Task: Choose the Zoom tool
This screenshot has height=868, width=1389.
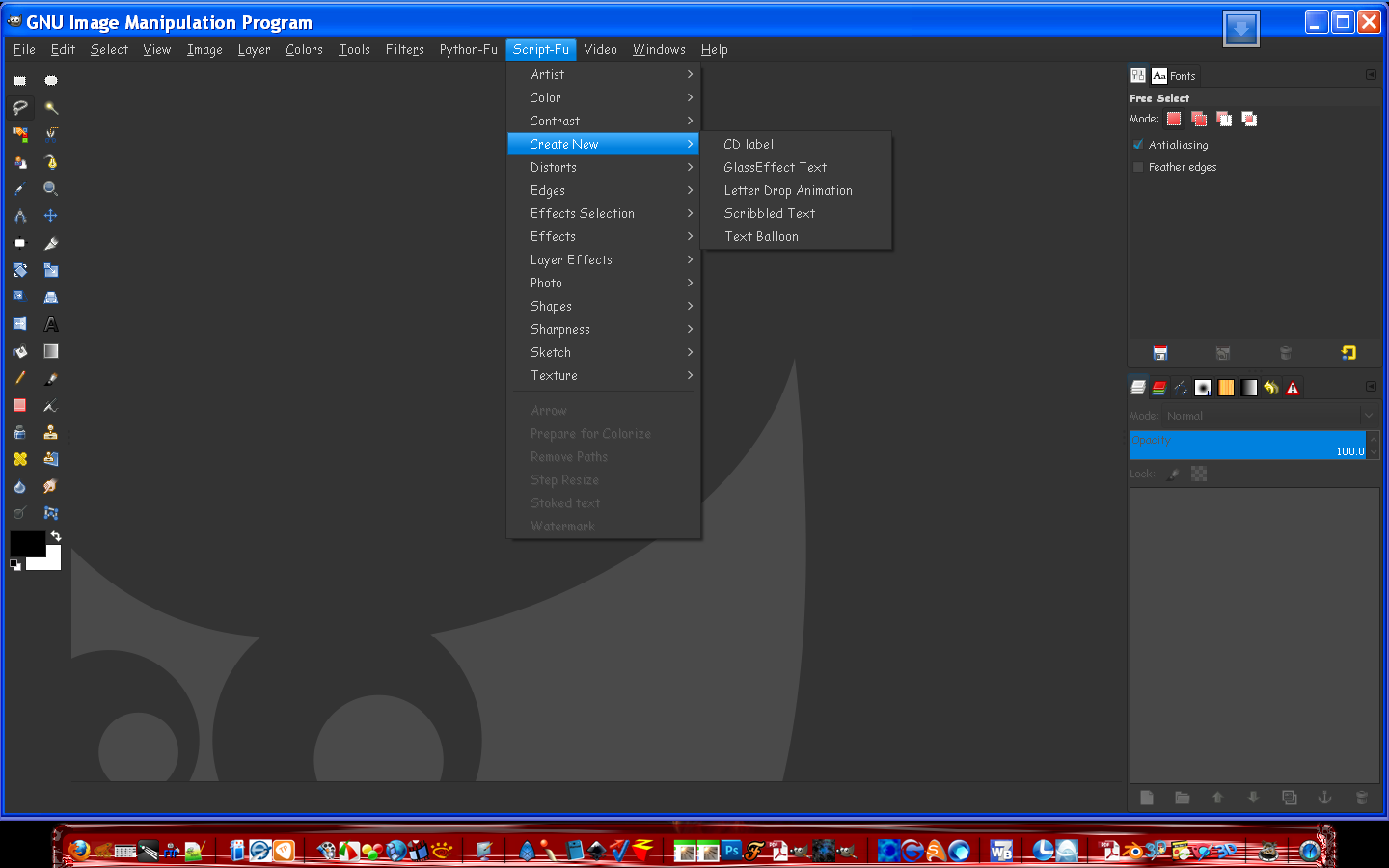Action: coord(50,189)
